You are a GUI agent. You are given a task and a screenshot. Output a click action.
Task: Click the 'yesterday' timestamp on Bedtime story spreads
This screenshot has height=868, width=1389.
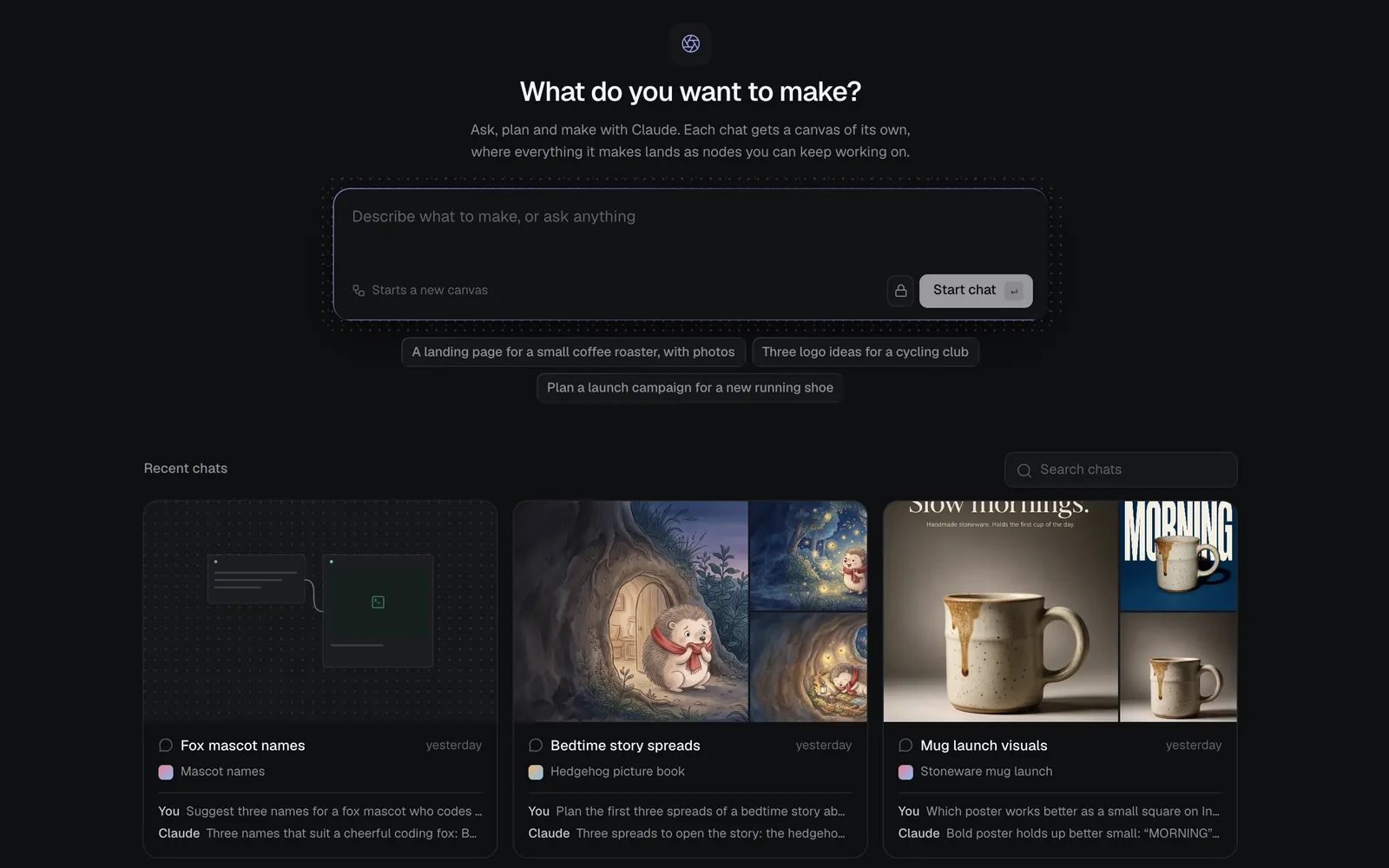coord(824,746)
